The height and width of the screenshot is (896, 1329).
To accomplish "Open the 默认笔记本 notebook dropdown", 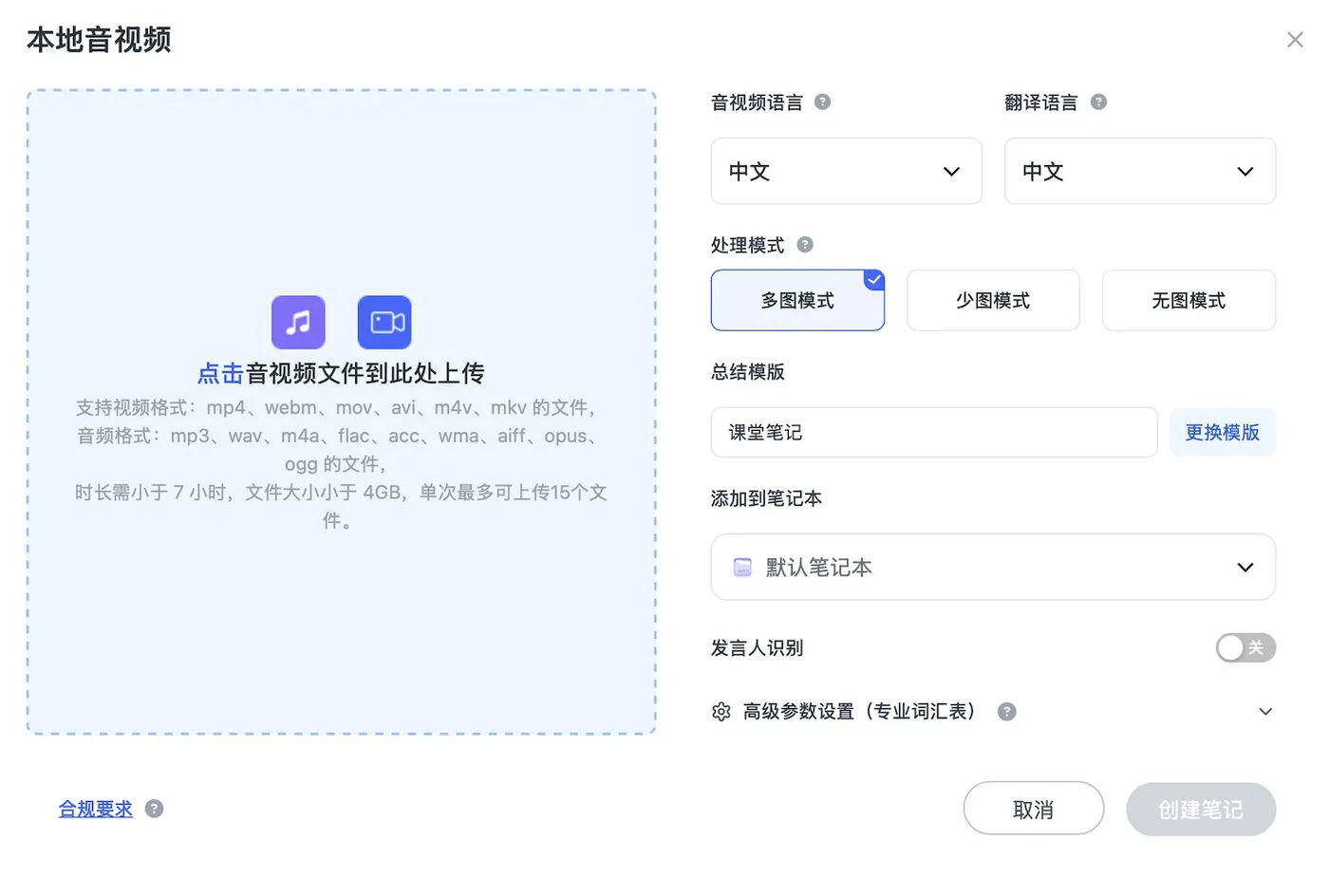I will pos(993,567).
